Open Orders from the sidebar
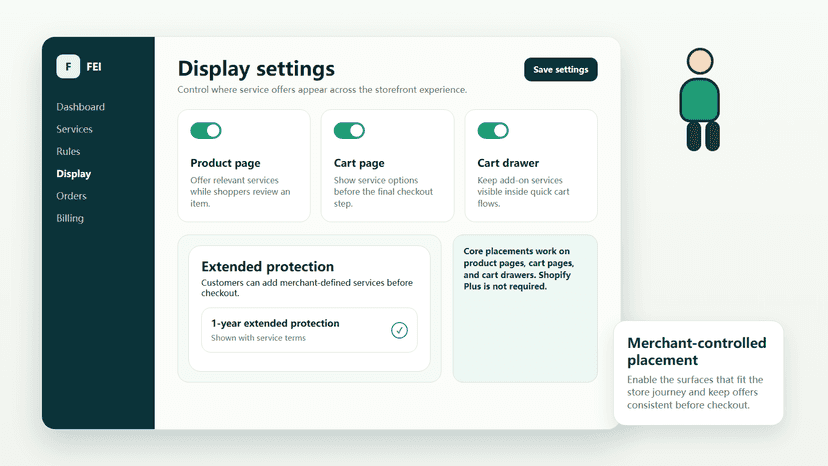Viewport: 828px width, 466px height. [x=71, y=195]
